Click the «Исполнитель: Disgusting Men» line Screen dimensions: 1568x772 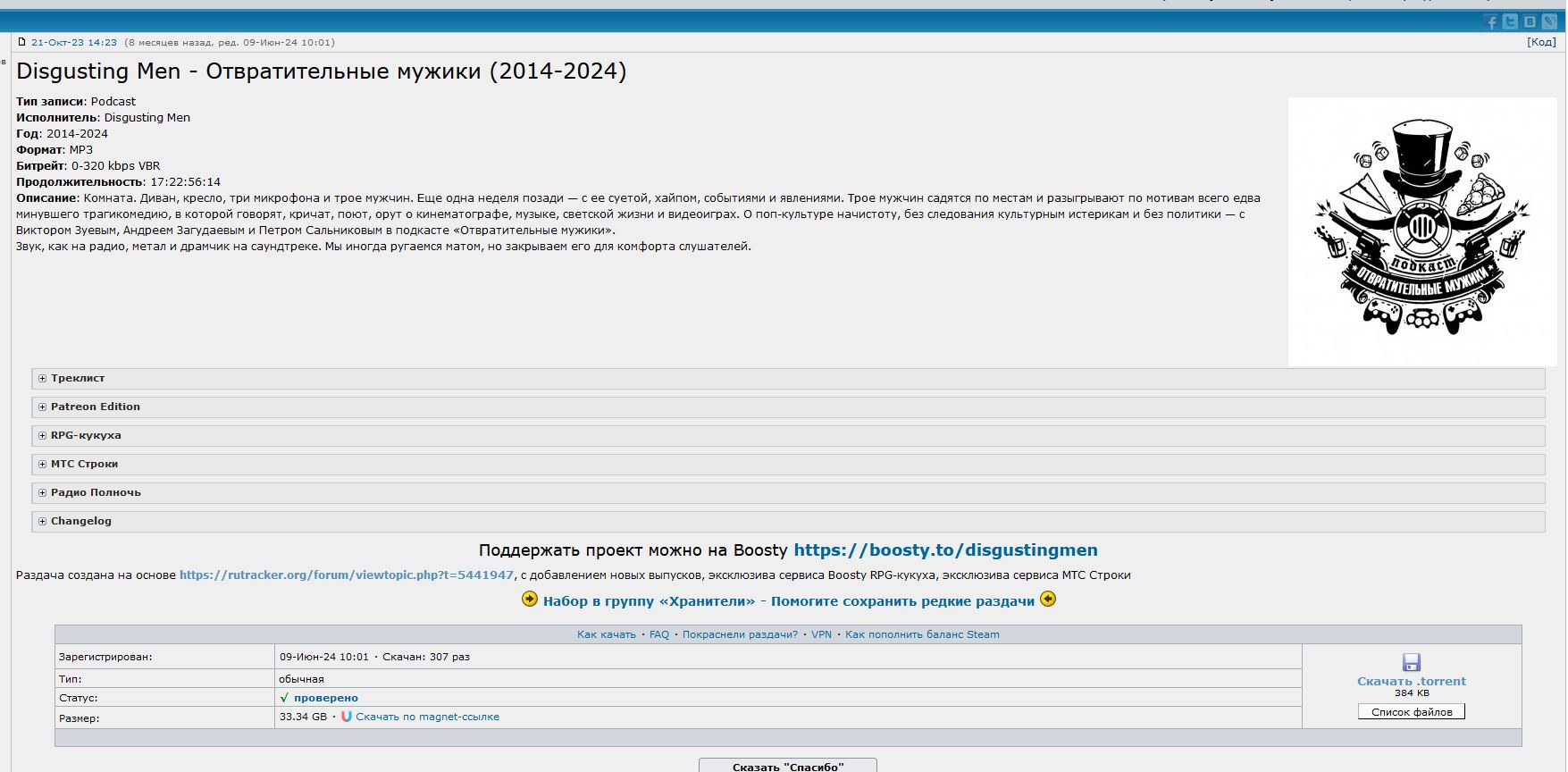point(103,118)
